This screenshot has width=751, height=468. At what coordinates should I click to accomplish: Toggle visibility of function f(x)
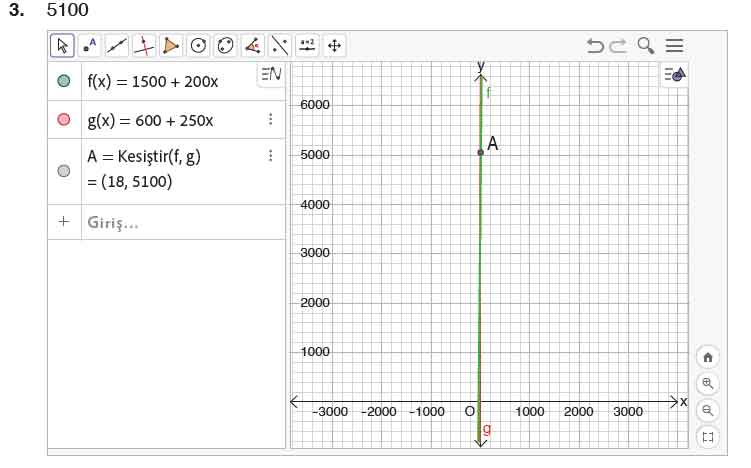click(65, 80)
